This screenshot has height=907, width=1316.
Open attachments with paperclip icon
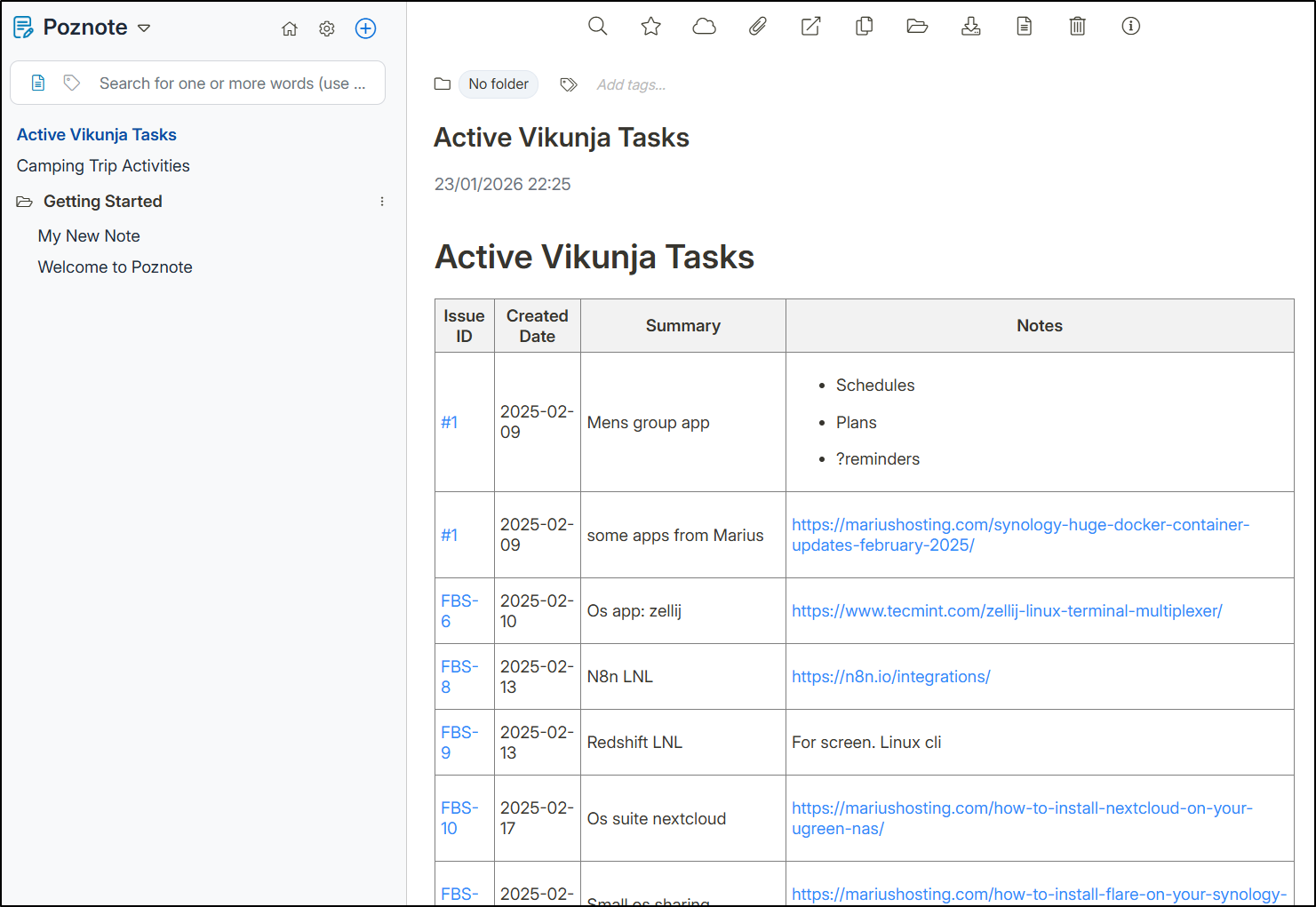(758, 27)
